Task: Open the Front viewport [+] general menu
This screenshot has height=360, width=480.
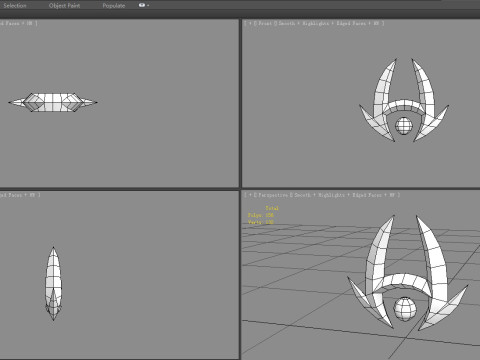Action: point(250,23)
